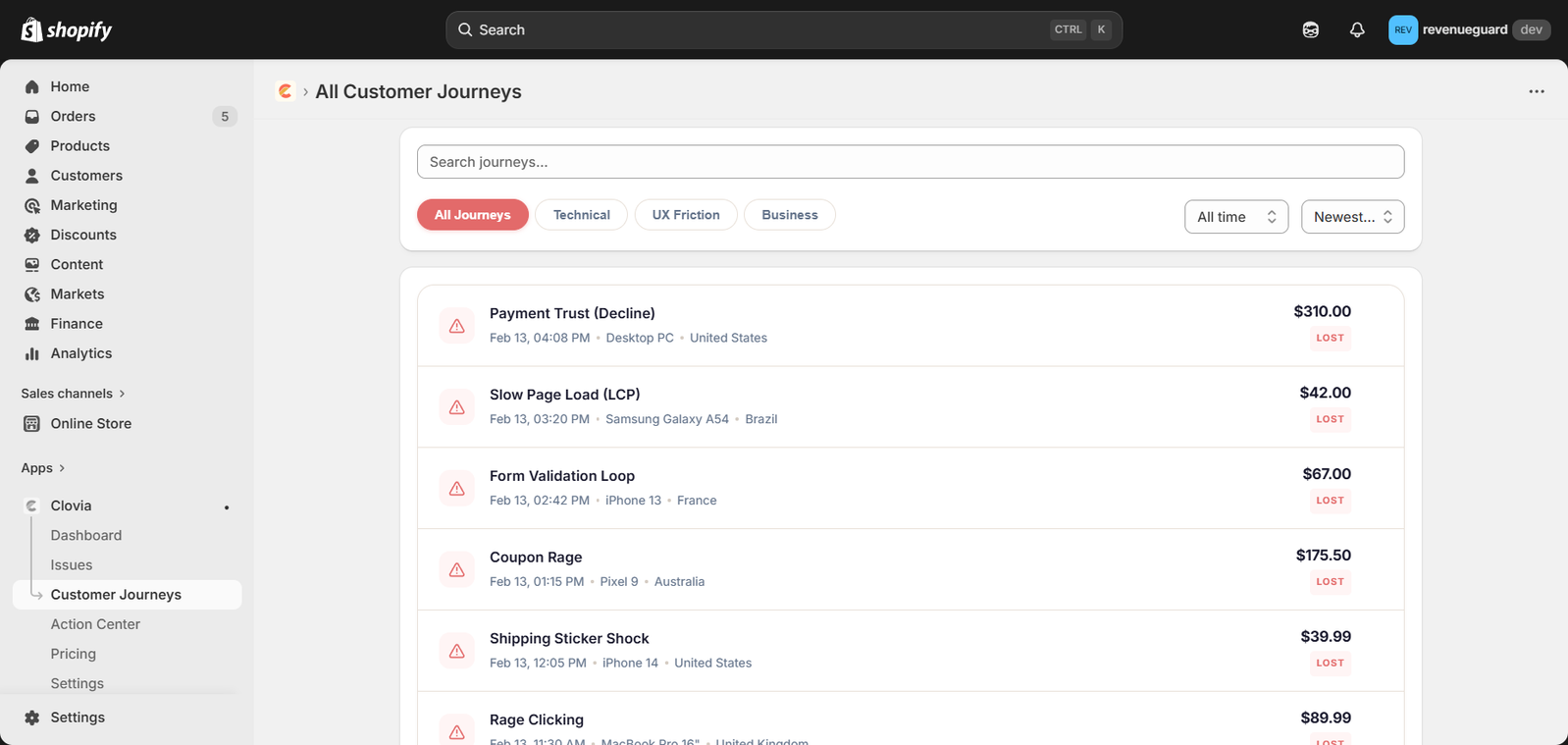Select the UX Friction filter tab

686,215
